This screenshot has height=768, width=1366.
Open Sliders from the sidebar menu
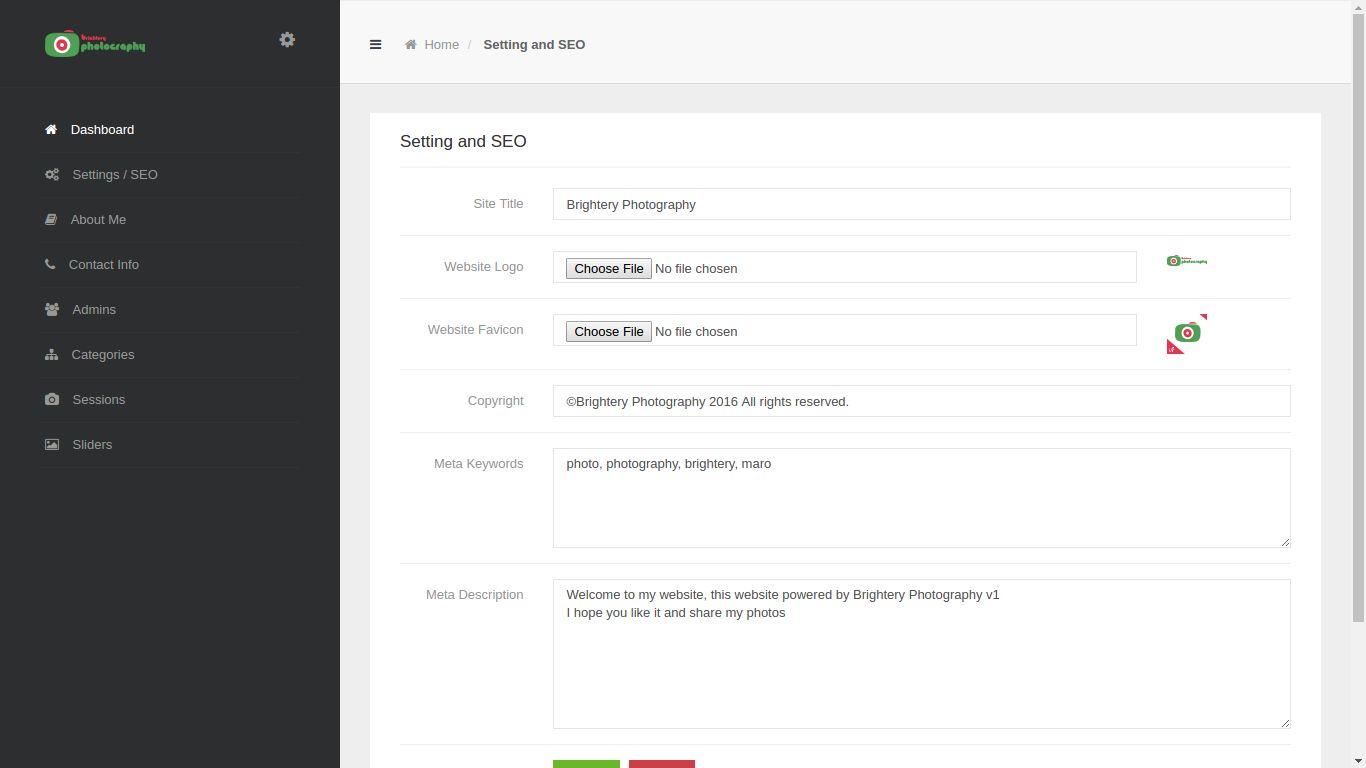[x=92, y=445]
